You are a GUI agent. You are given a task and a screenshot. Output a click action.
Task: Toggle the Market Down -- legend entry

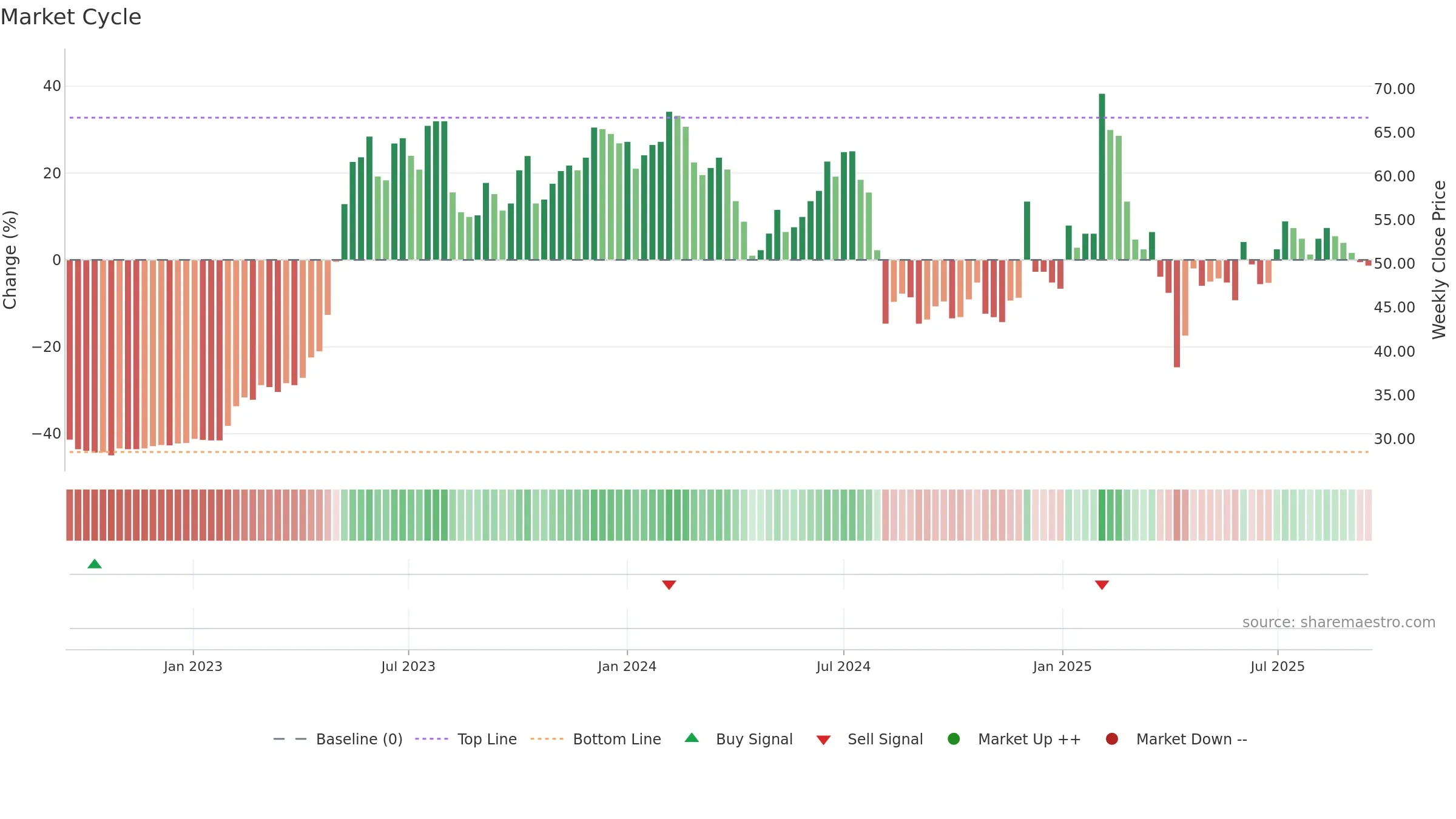point(1176,739)
